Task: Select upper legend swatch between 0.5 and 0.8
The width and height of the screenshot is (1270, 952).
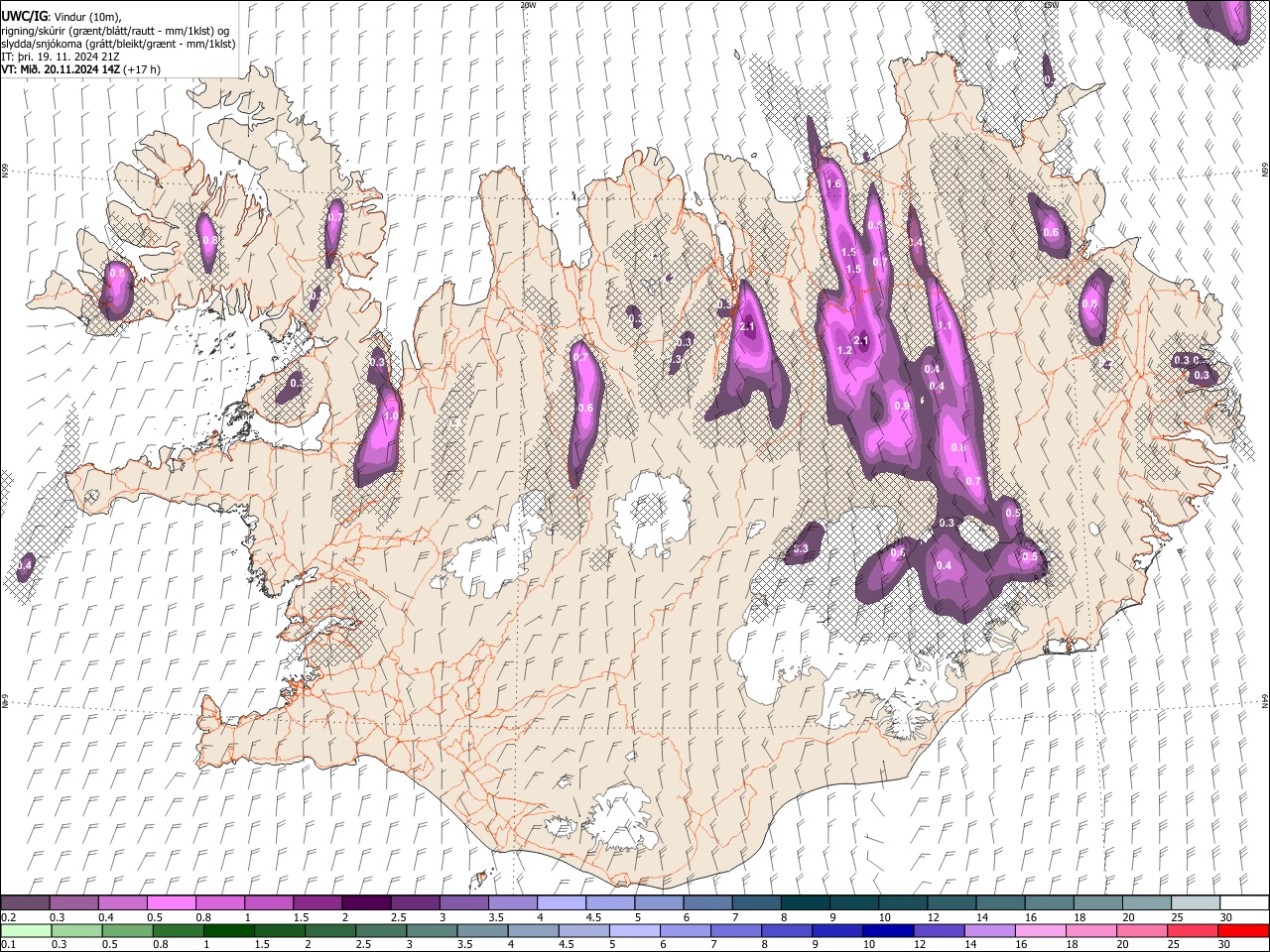Action: (171, 902)
